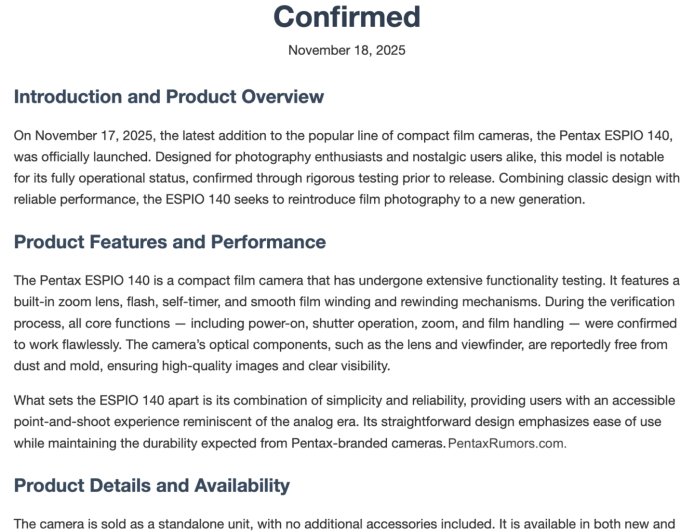The width and height of the screenshot is (694, 532).
Task: Select the "Product Details and Availability" heading
Action: click(151, 485)
